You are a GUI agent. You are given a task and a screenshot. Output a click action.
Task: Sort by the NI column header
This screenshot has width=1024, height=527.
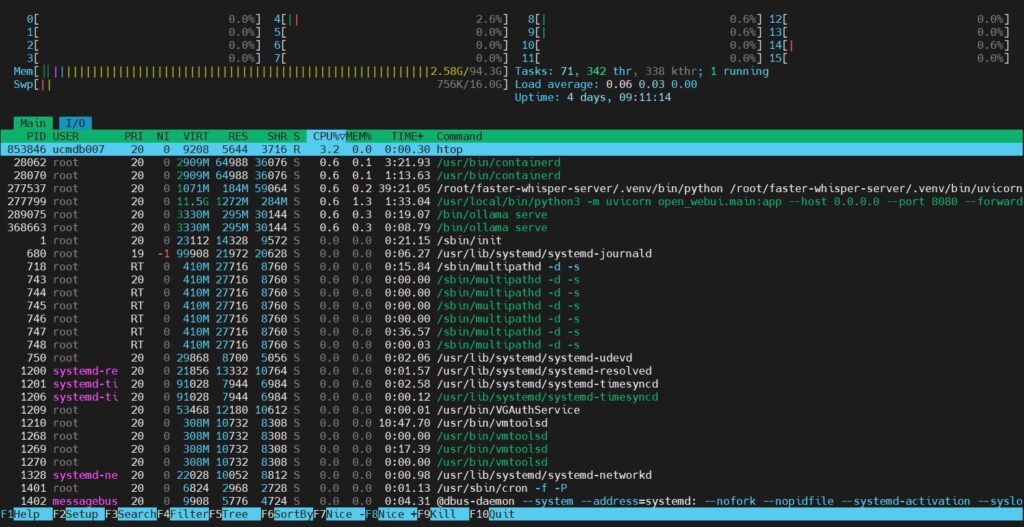point(163,136)
